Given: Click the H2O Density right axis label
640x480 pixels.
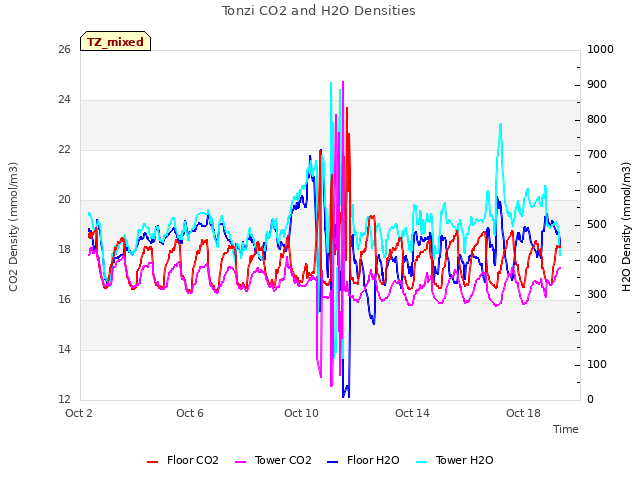Looking at the screenshot, I should 626,227.
